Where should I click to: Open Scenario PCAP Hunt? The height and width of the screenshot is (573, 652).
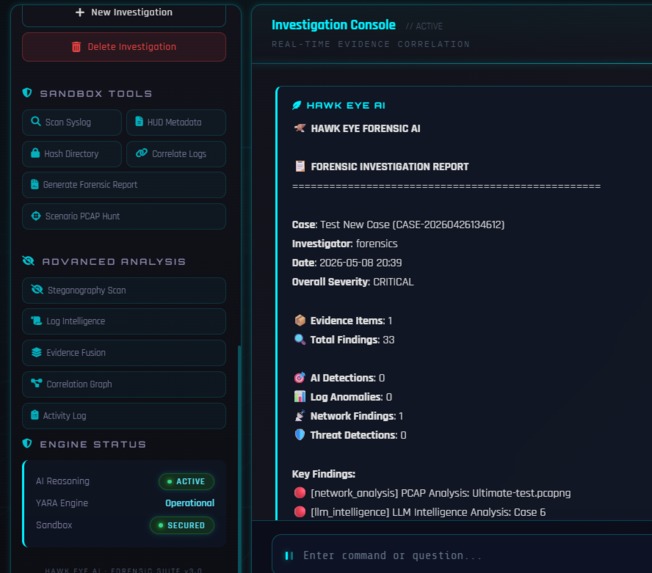click(124, 216)
